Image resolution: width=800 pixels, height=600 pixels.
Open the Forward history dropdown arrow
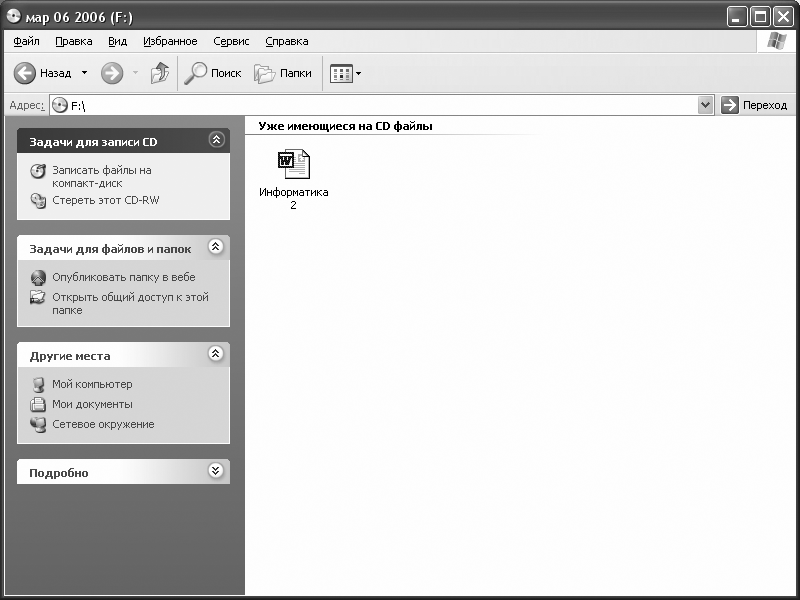click(x=135, y=73)
